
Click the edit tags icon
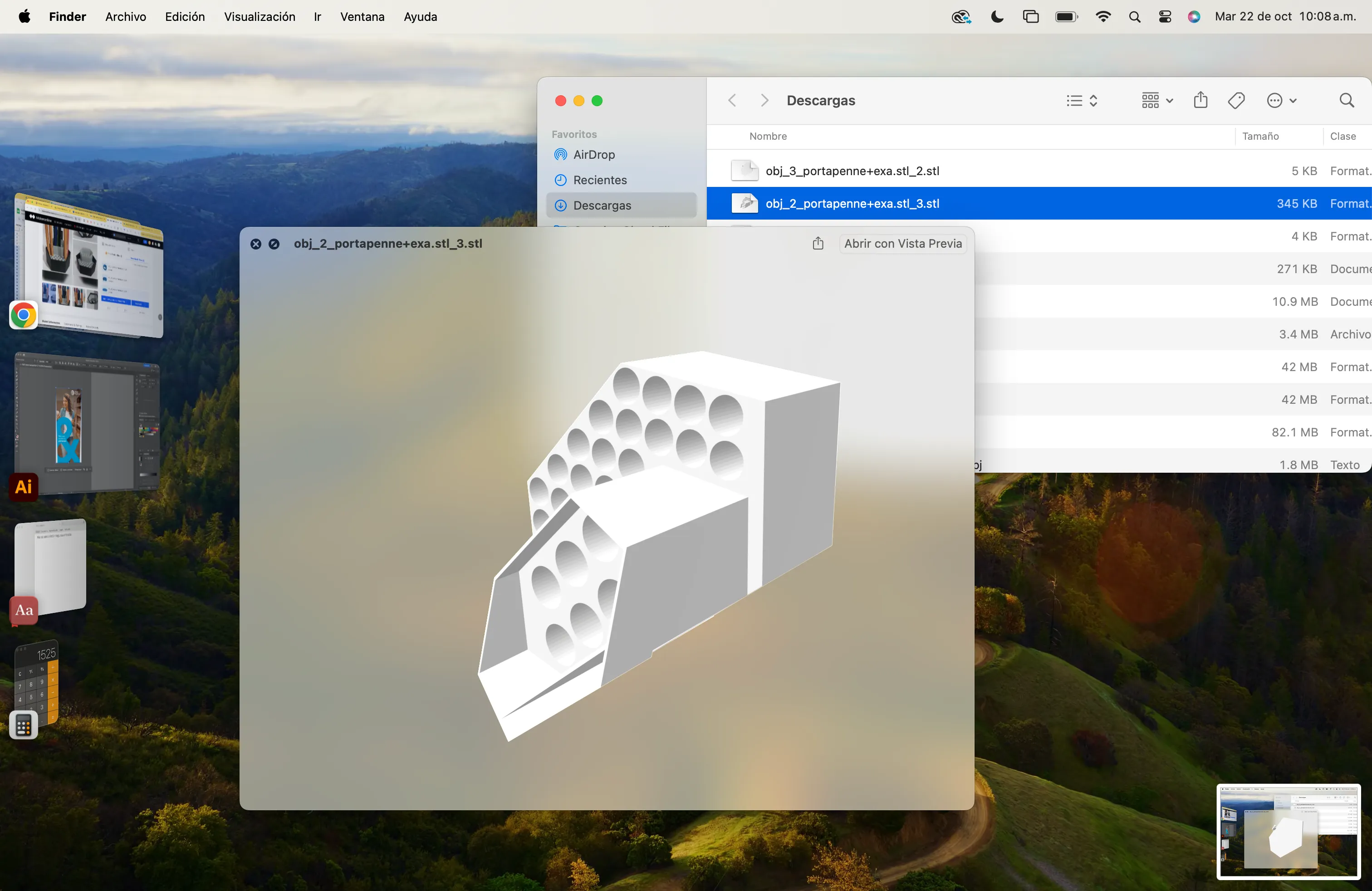point(1236,101)
